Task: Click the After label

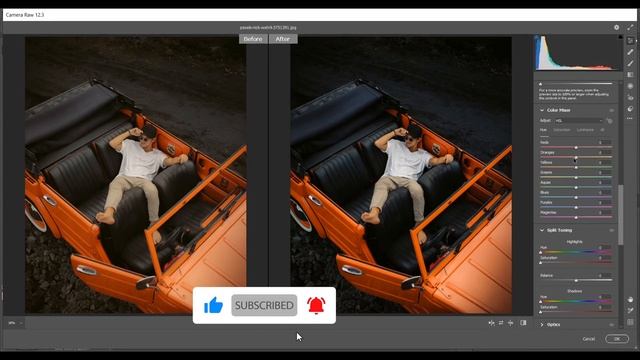Action: [x=283, y=39]
